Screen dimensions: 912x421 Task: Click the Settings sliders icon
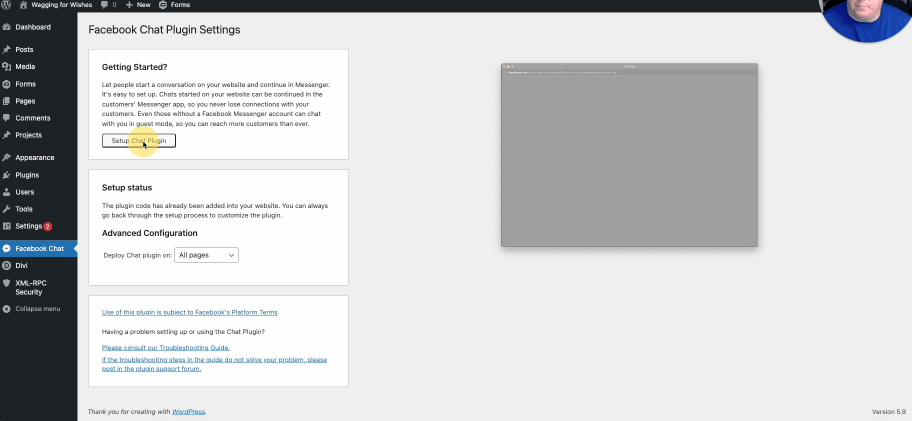coord(6,226)
